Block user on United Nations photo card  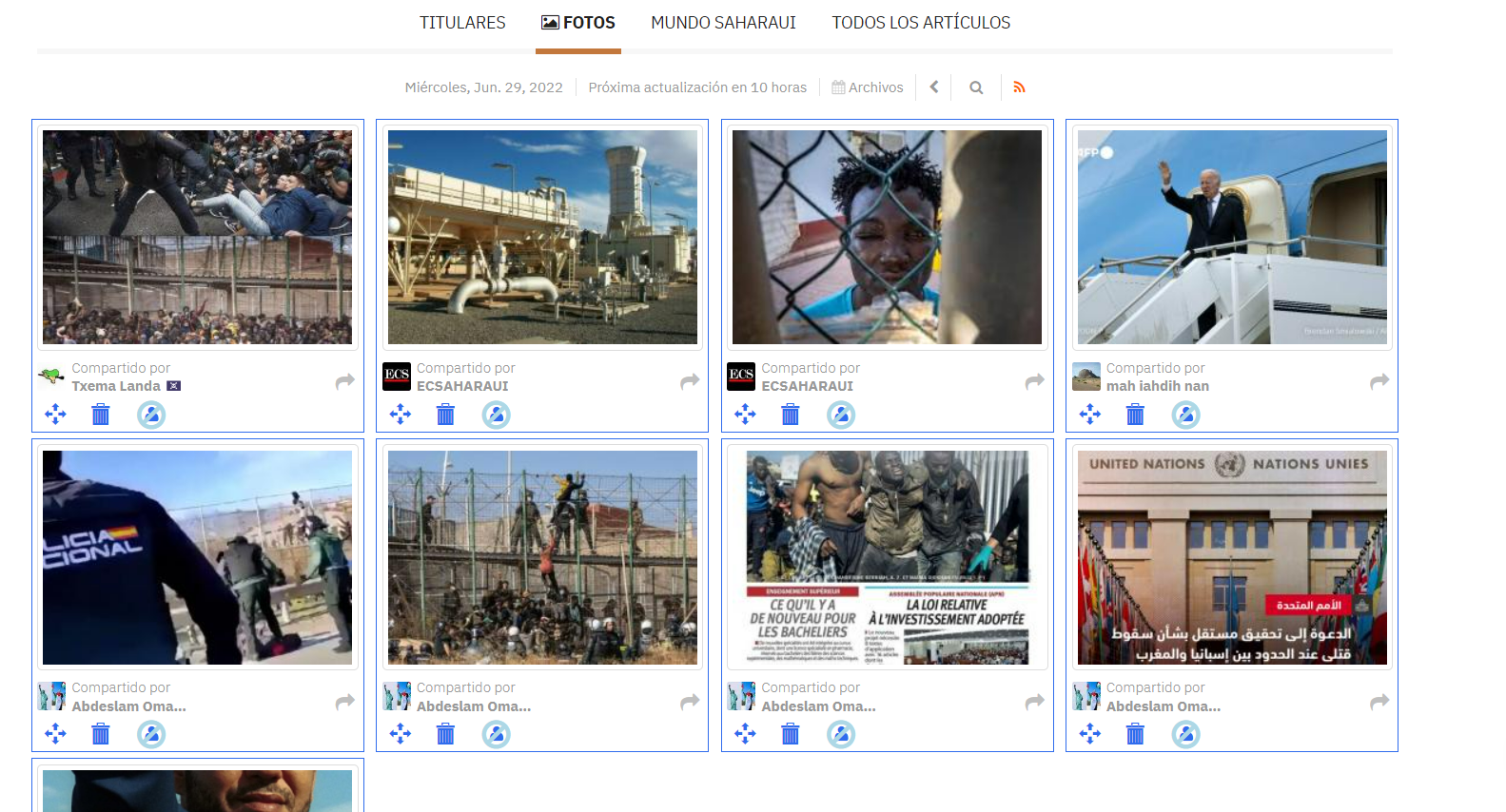tap(1185, 734)
